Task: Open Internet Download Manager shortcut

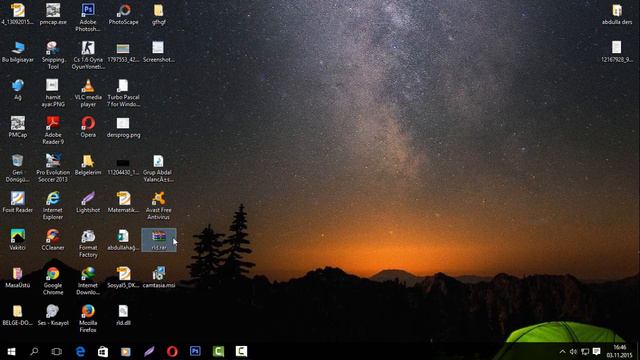Action: (88, 281)
